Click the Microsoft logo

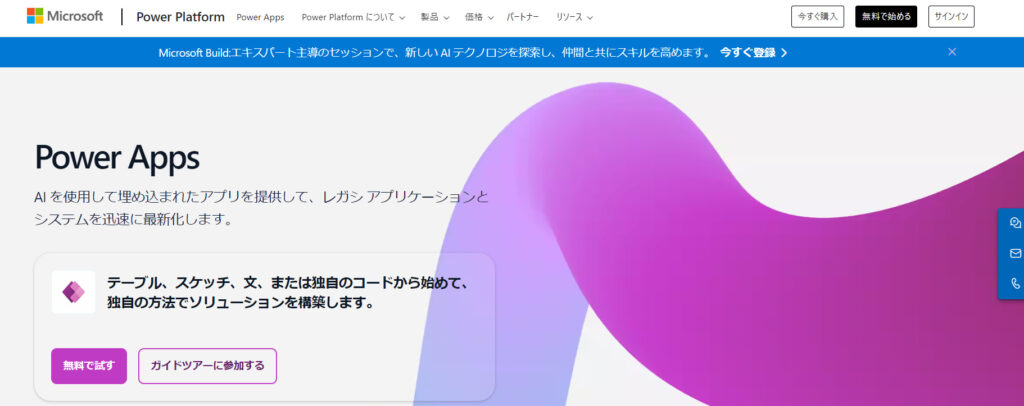click(64, 16)
